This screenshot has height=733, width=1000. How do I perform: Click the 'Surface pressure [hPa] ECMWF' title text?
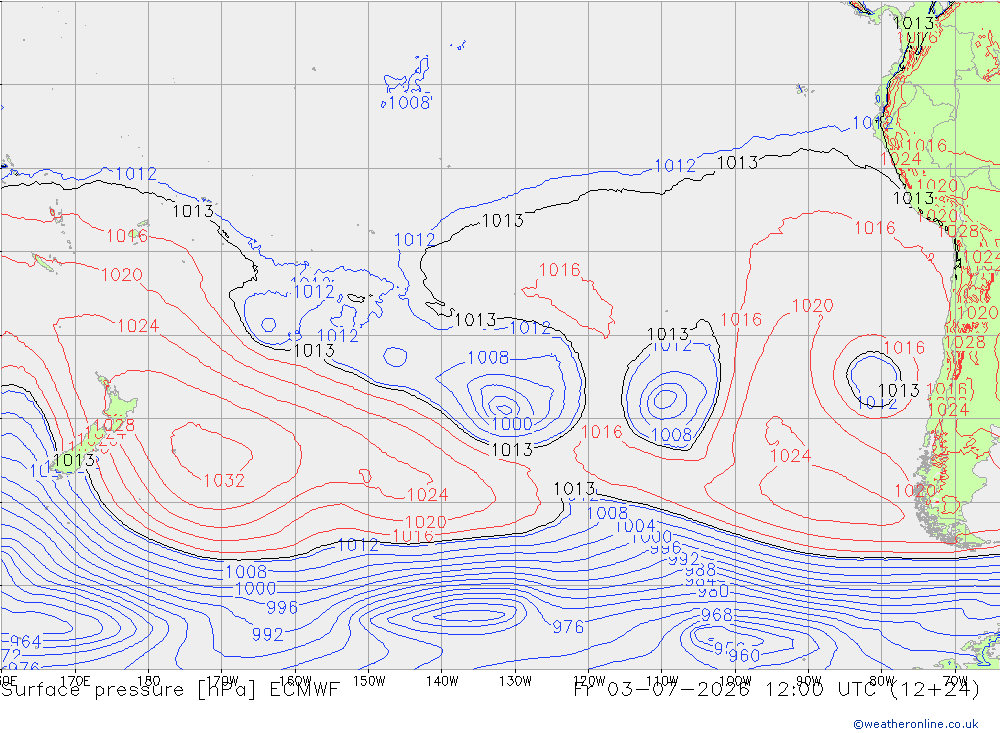170,690
